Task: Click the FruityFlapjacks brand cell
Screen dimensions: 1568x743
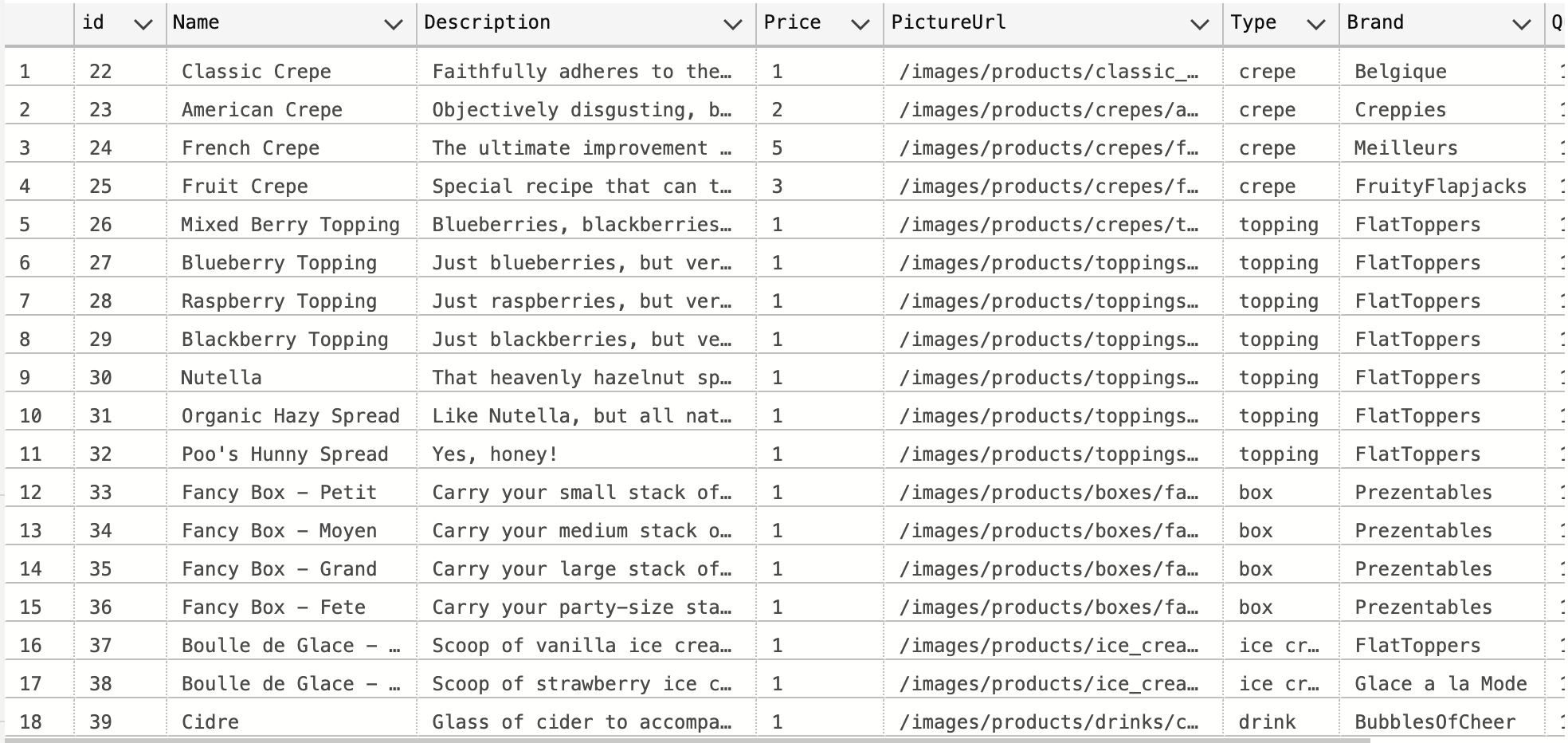Action: click(x=1441, y=187)
